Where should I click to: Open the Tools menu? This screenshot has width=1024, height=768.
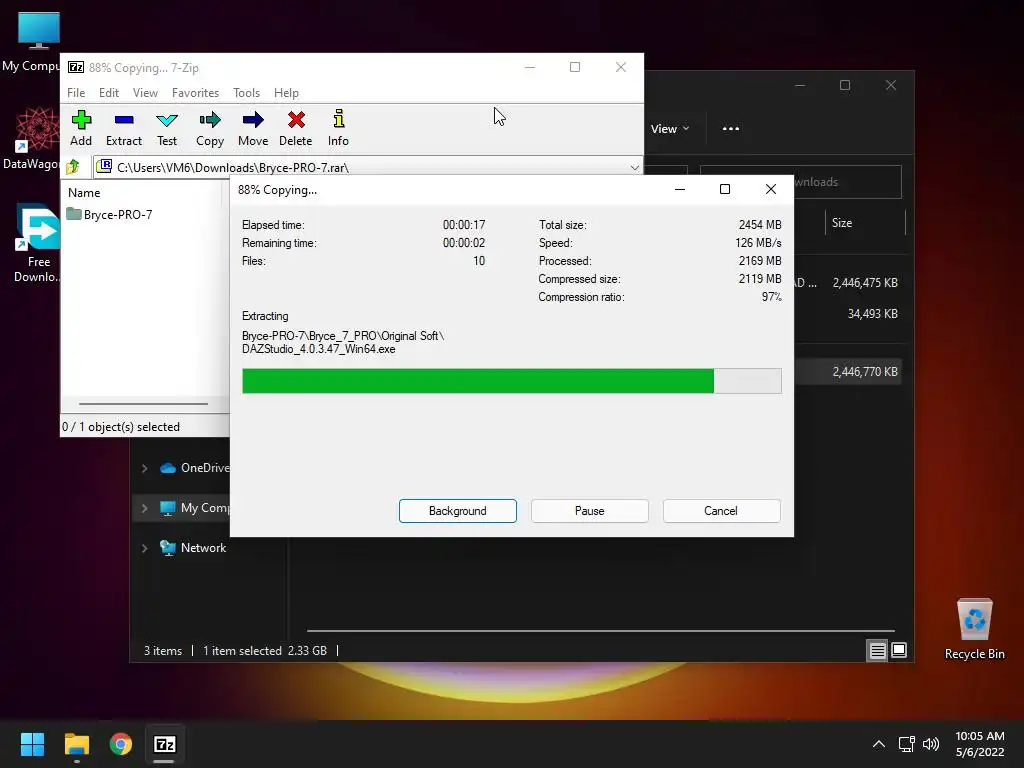point(246,93)
